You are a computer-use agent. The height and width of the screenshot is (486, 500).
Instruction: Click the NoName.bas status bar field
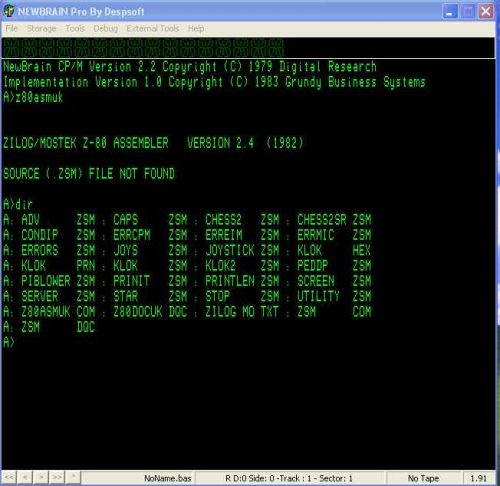(x=139, y=478)
